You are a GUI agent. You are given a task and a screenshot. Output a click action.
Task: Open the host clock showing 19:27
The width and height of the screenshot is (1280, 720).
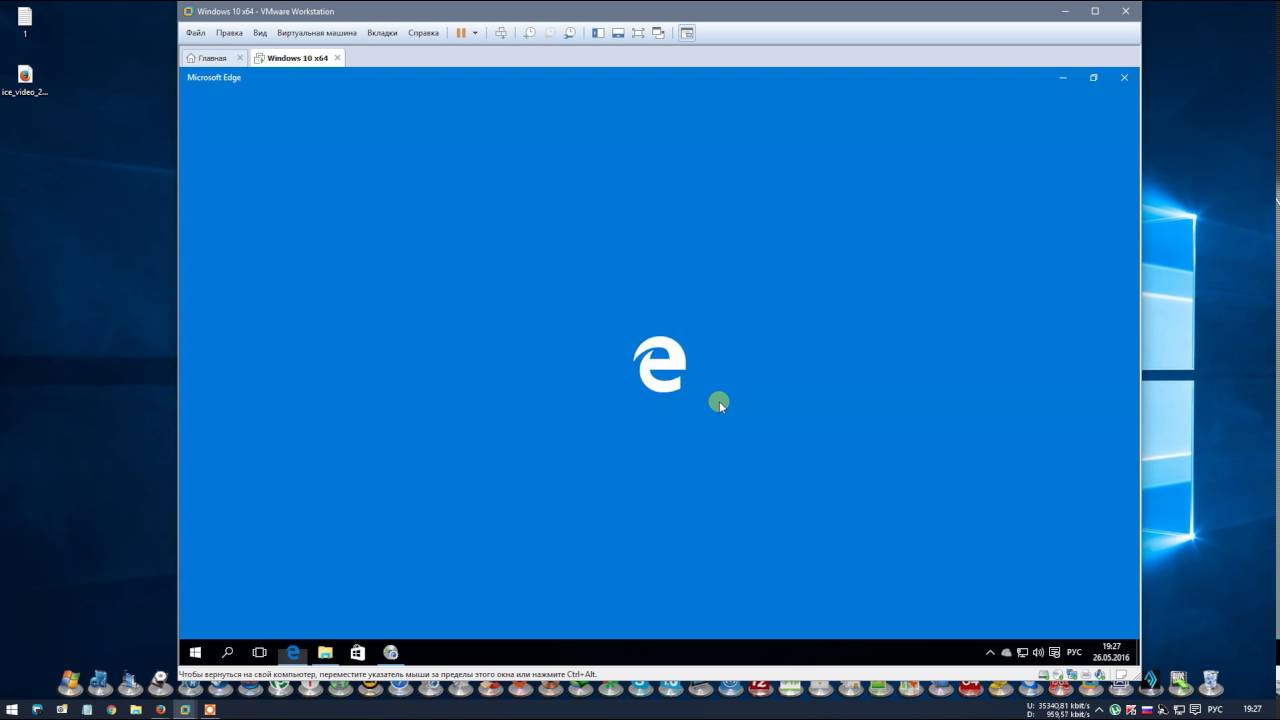(x=1252, y=709)
